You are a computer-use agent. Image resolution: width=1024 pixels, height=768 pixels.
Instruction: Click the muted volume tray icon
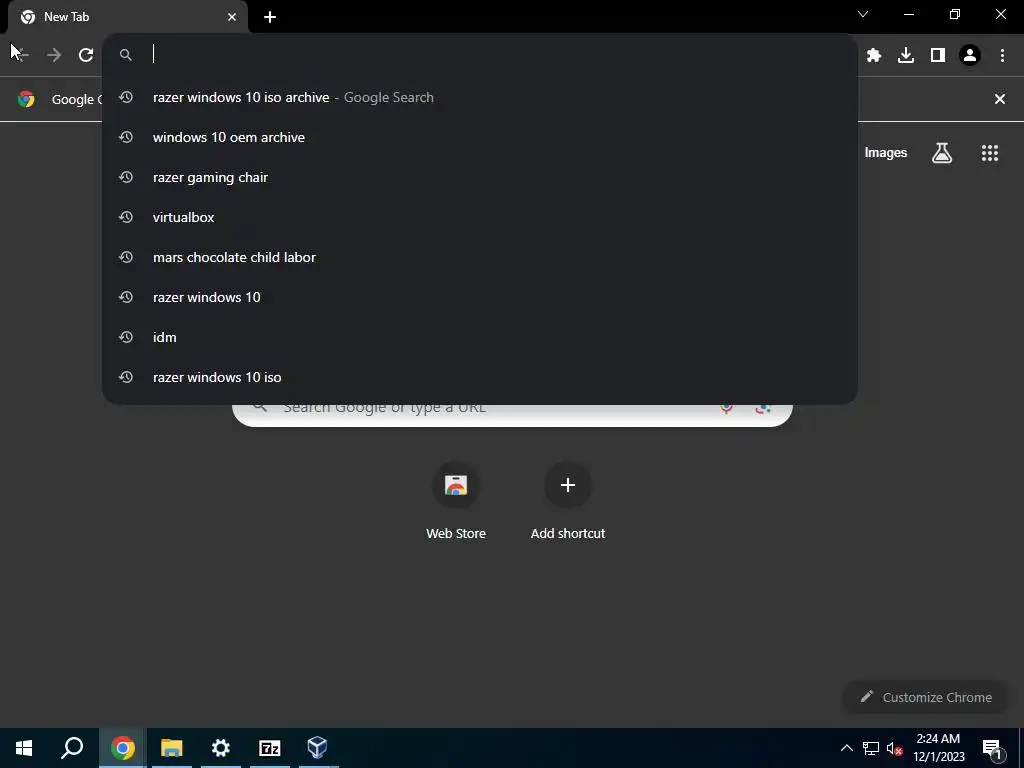click(x=894, y=748)
